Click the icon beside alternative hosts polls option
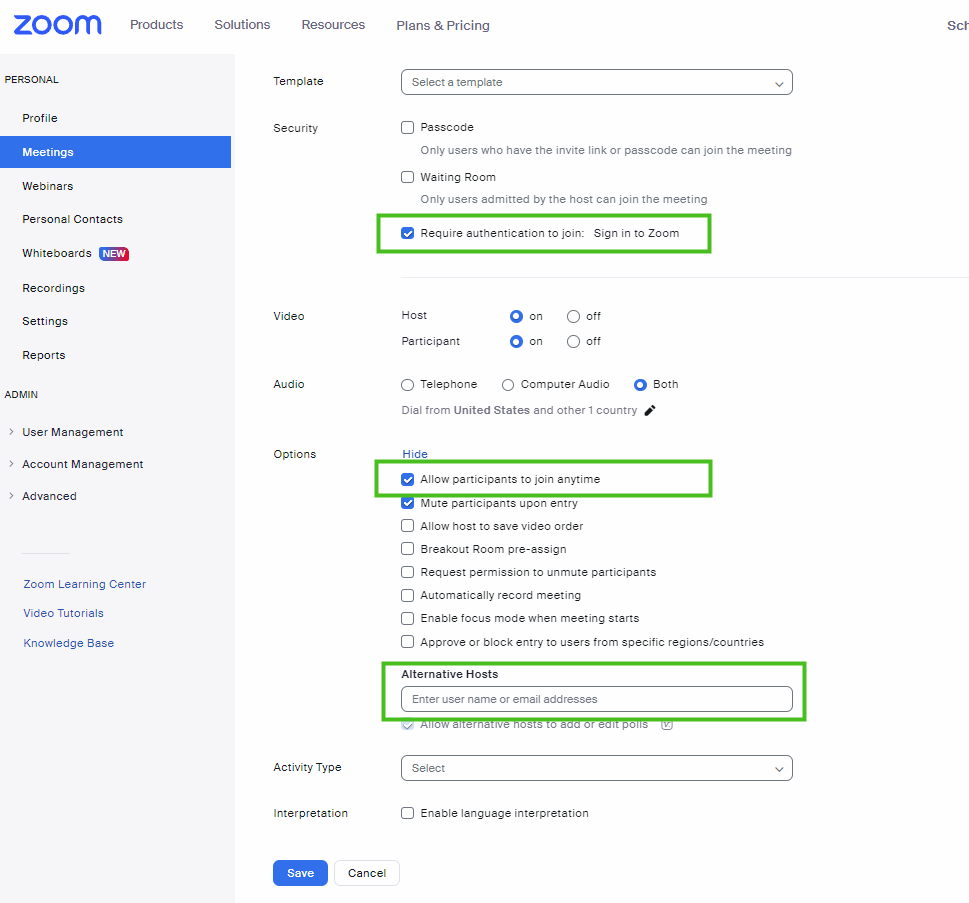 pos(667,725)
